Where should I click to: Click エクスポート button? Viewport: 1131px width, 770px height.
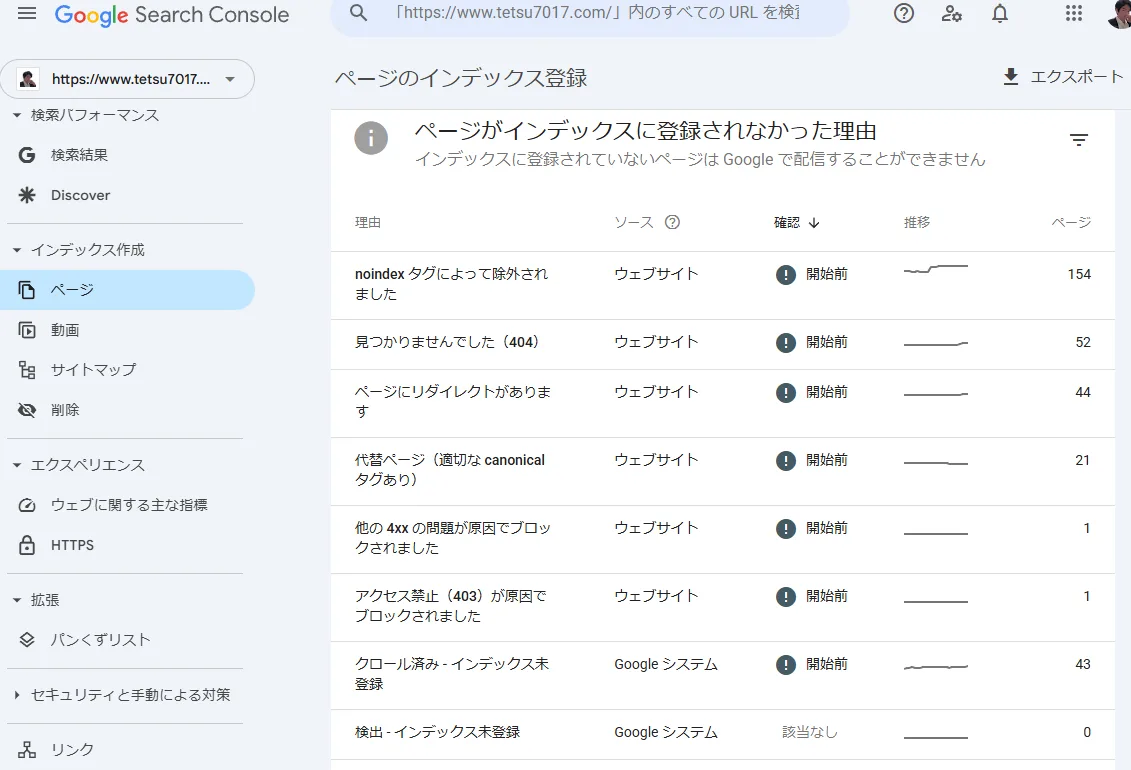1062,76
